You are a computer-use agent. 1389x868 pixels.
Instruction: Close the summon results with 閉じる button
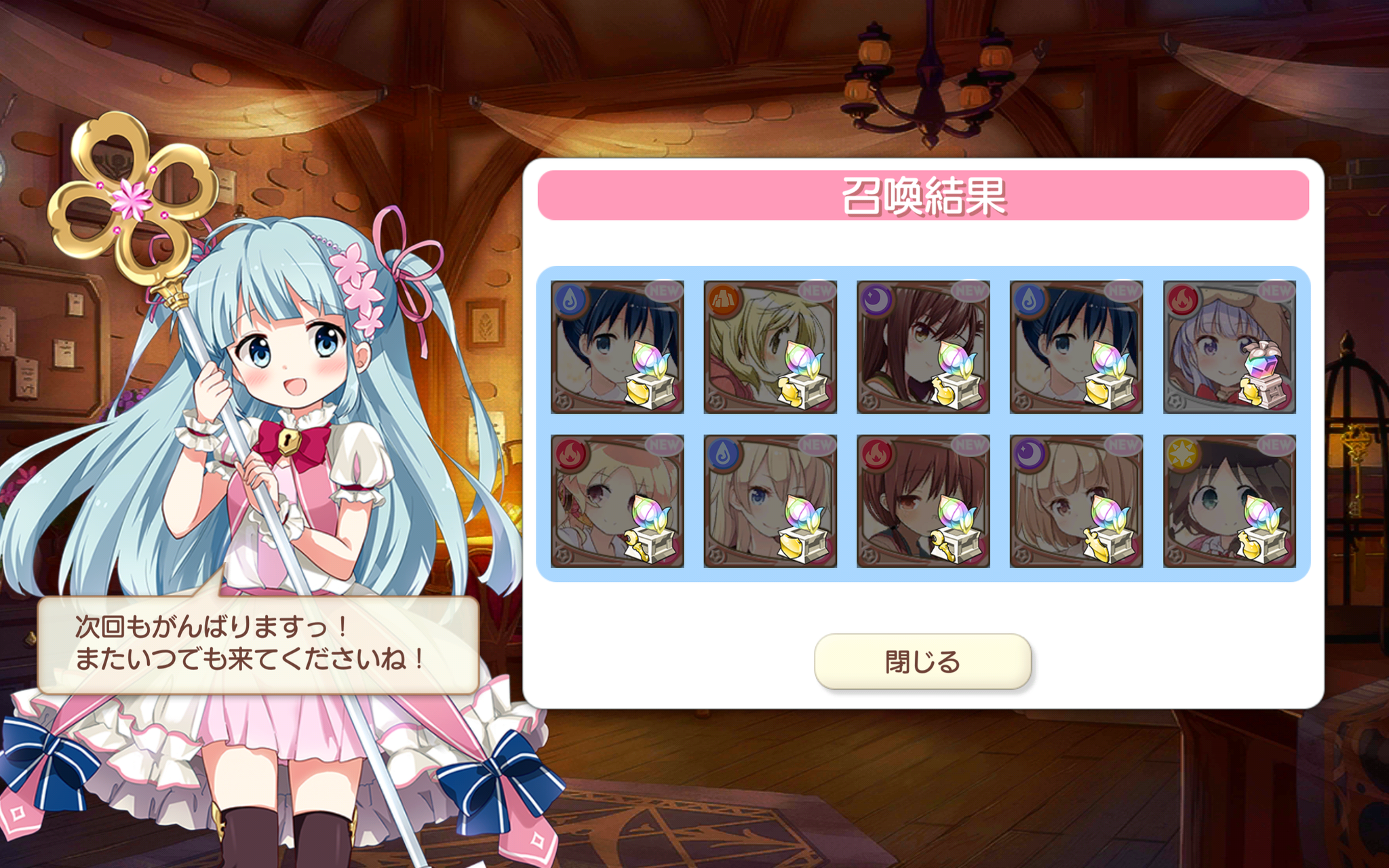tap(922, 661)
